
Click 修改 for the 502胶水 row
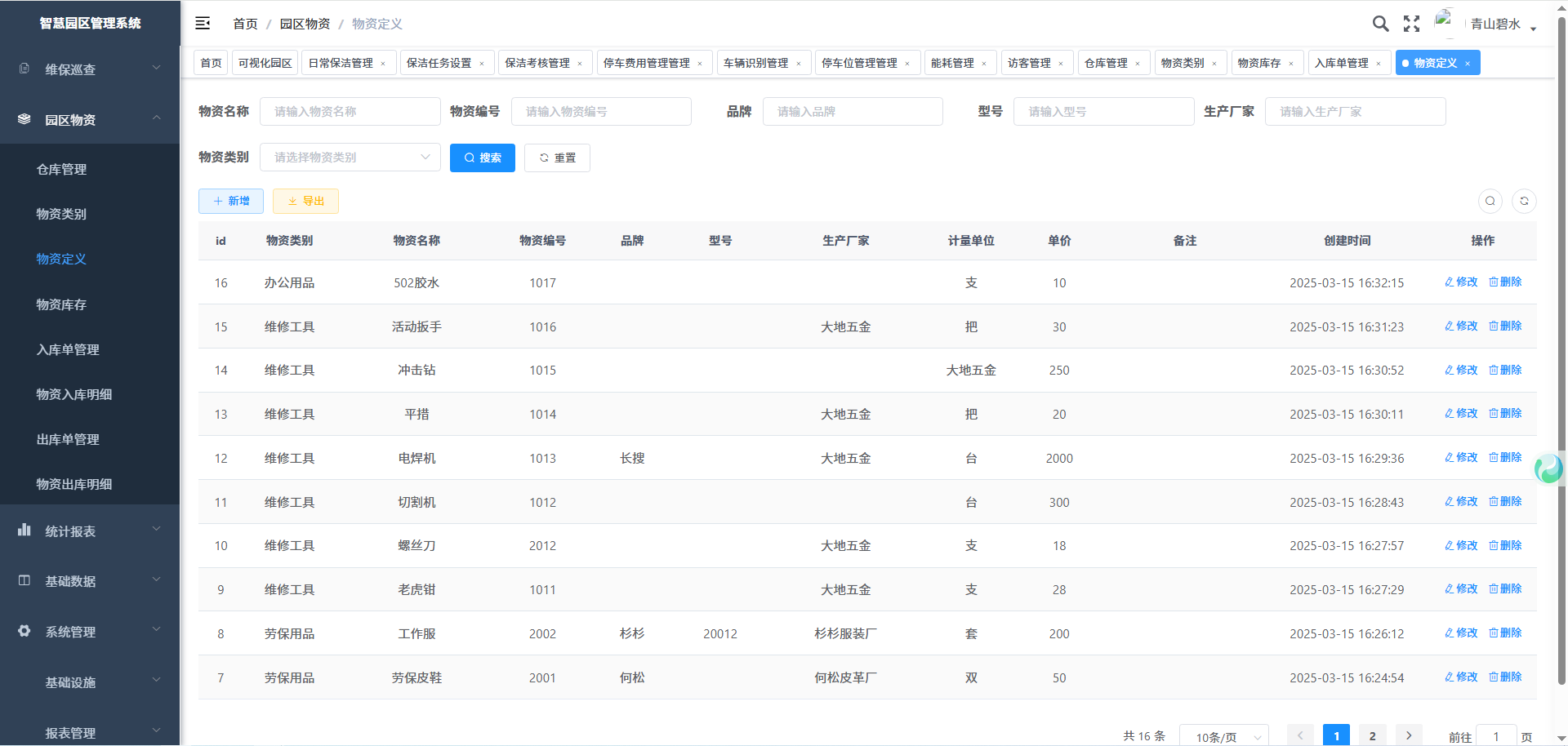(1461, 282)
